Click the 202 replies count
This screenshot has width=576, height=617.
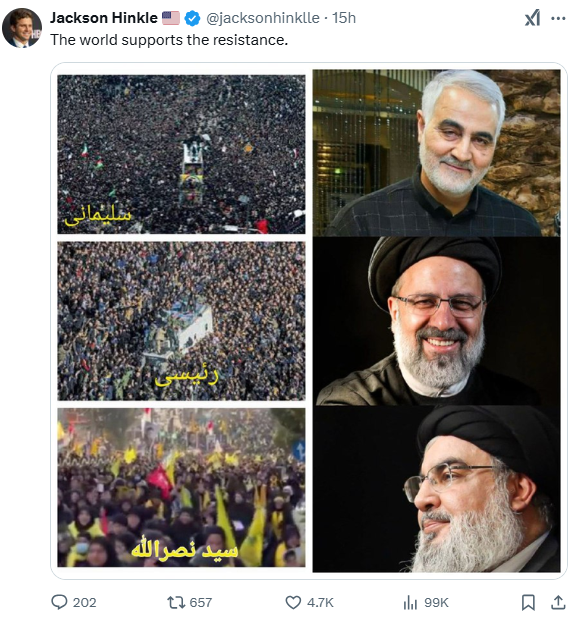pos(85,602)
